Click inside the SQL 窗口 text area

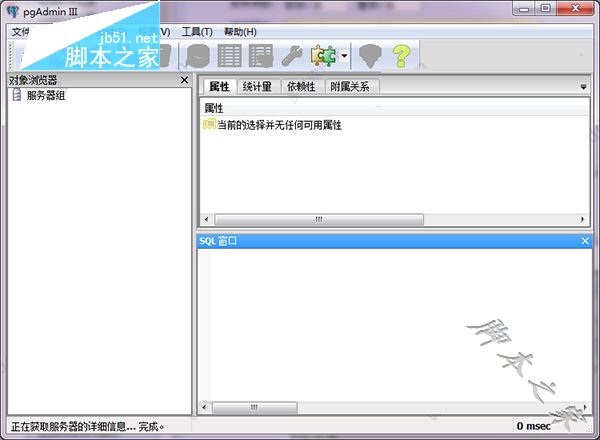(x=395, y=325)
